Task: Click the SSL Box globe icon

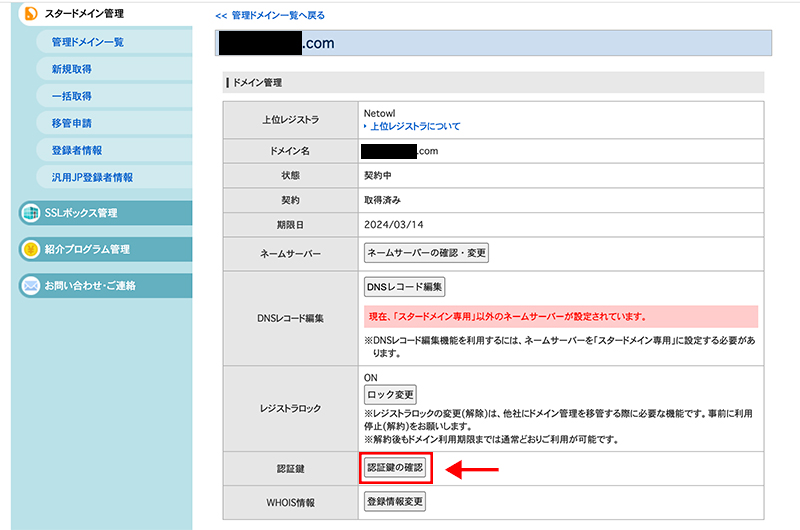Action: click(30, 213)
